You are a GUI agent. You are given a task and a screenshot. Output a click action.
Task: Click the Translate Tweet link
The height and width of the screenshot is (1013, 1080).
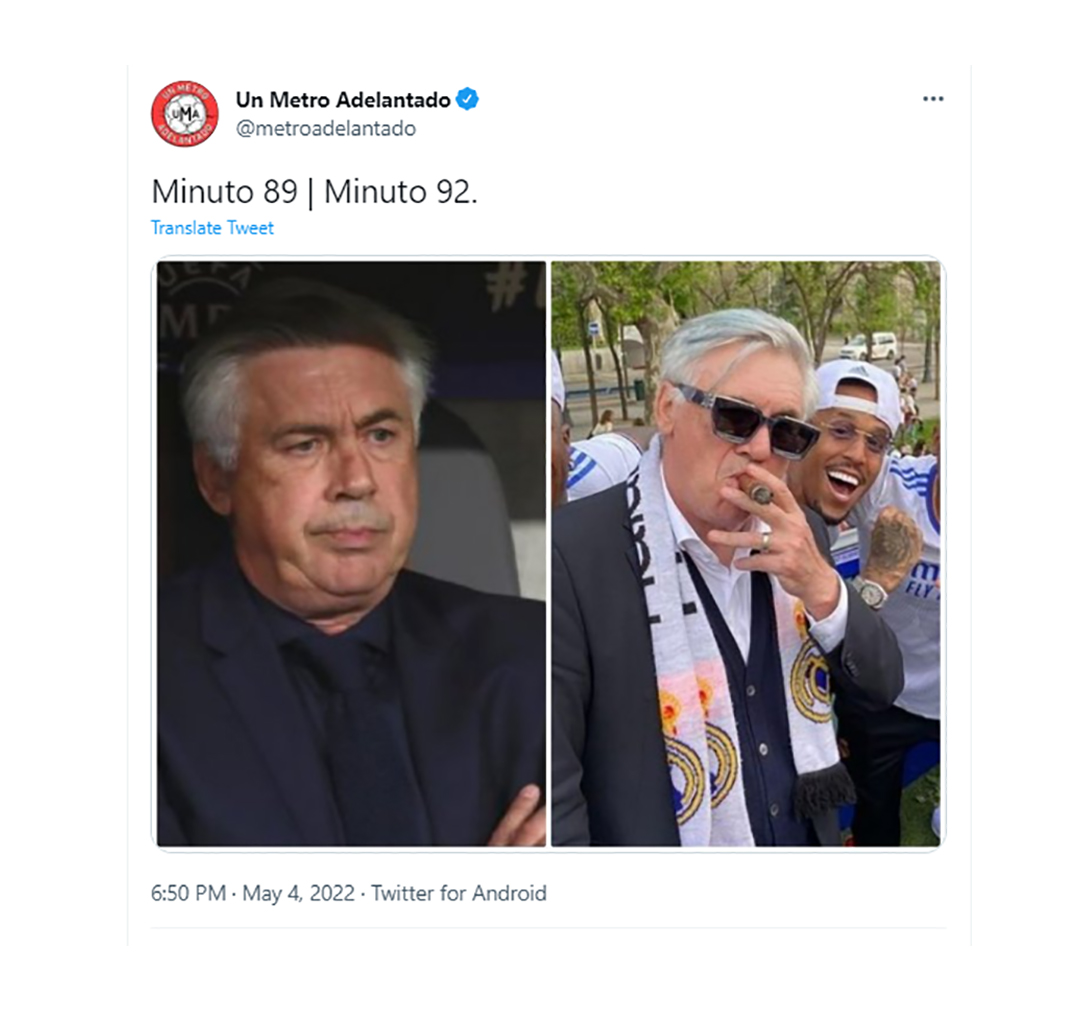click(212, 228)
